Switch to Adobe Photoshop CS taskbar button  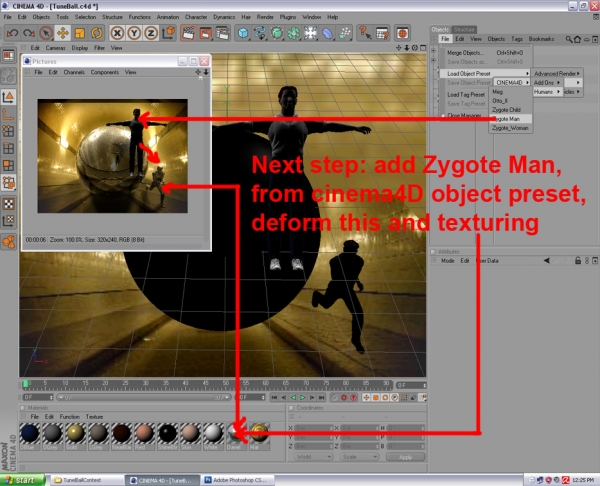238,480
